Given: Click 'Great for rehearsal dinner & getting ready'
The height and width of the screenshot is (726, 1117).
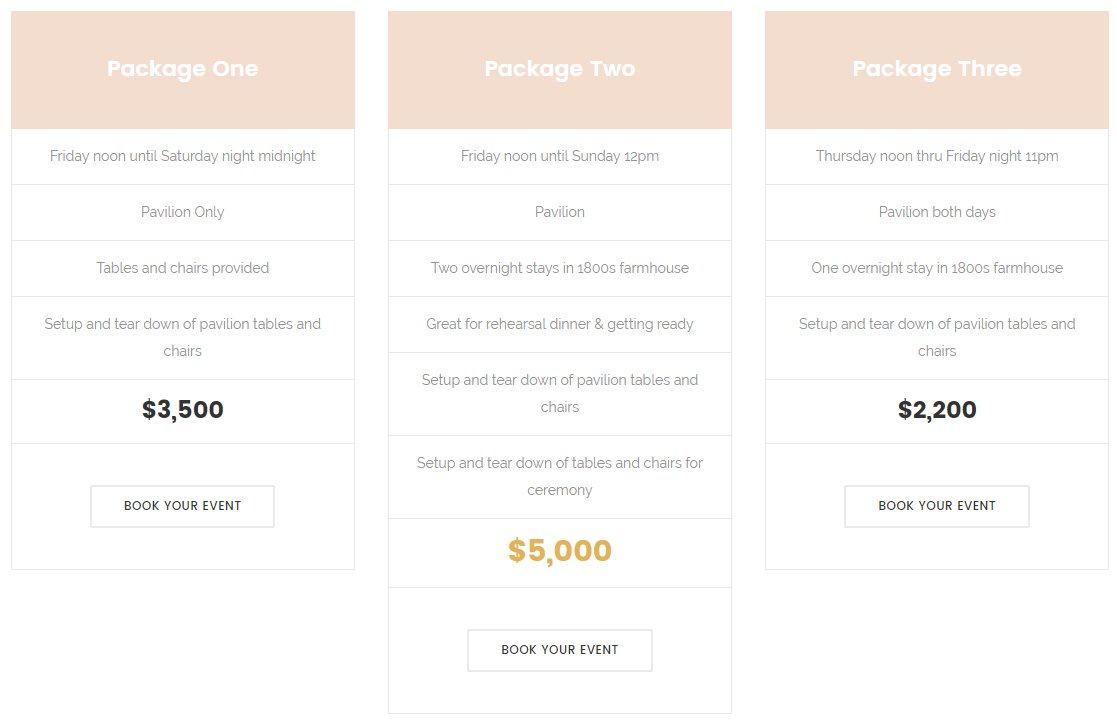Looking at the screenshot, I should [x=560, y=324].
